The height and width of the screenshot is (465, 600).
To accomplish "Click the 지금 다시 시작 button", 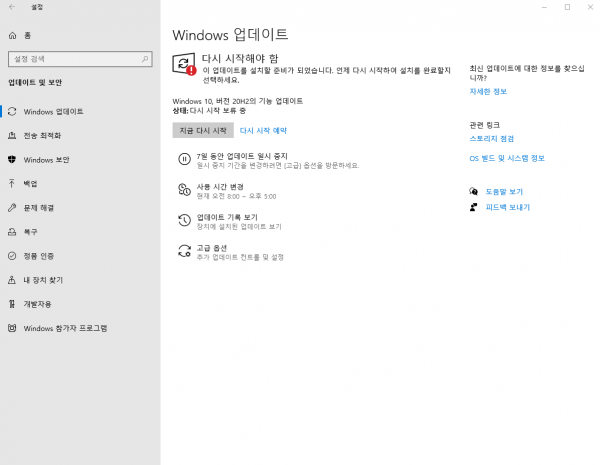I will click(203, 131).
